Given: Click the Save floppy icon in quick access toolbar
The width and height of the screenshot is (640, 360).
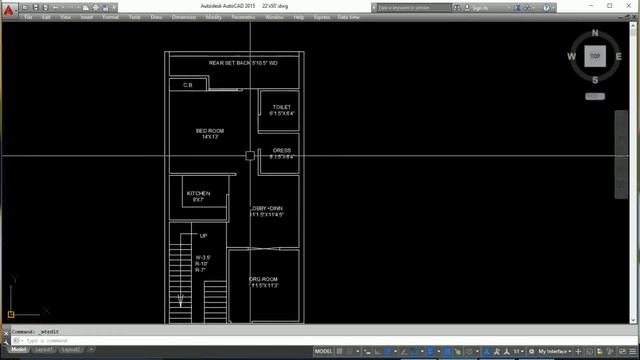Looking at the screenshot, I should (x=36, y=7).
